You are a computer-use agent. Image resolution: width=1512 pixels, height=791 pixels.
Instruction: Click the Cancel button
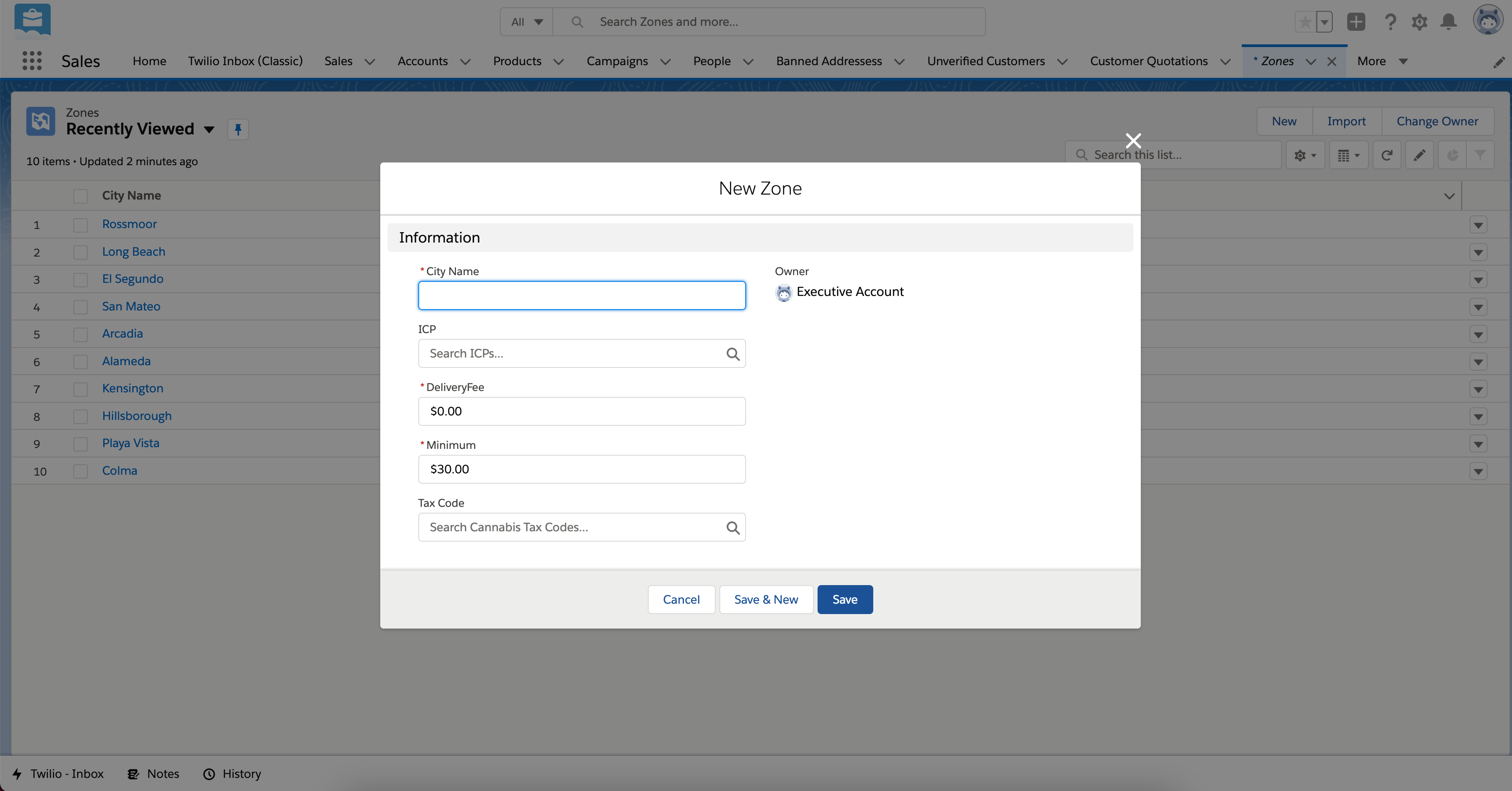point(681,599)
